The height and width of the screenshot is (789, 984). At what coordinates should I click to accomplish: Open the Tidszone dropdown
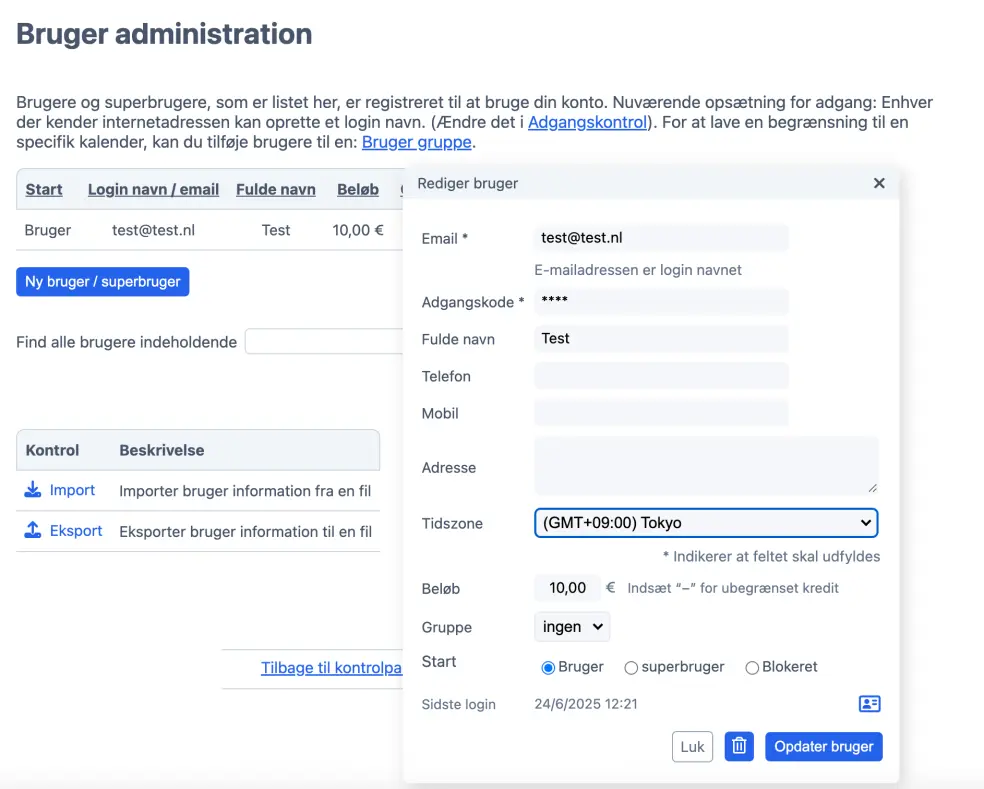[705, 523]
